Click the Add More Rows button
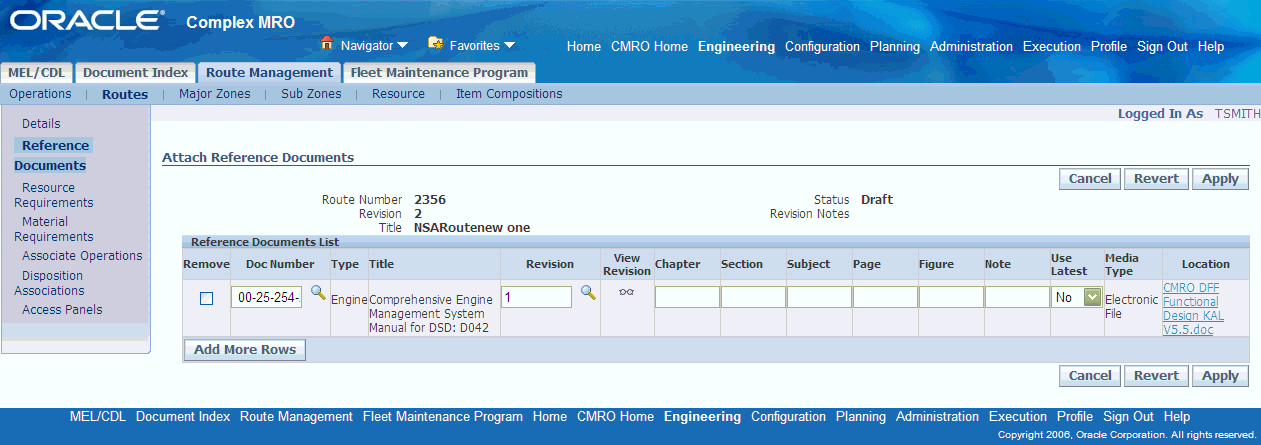 pos(245,350)
